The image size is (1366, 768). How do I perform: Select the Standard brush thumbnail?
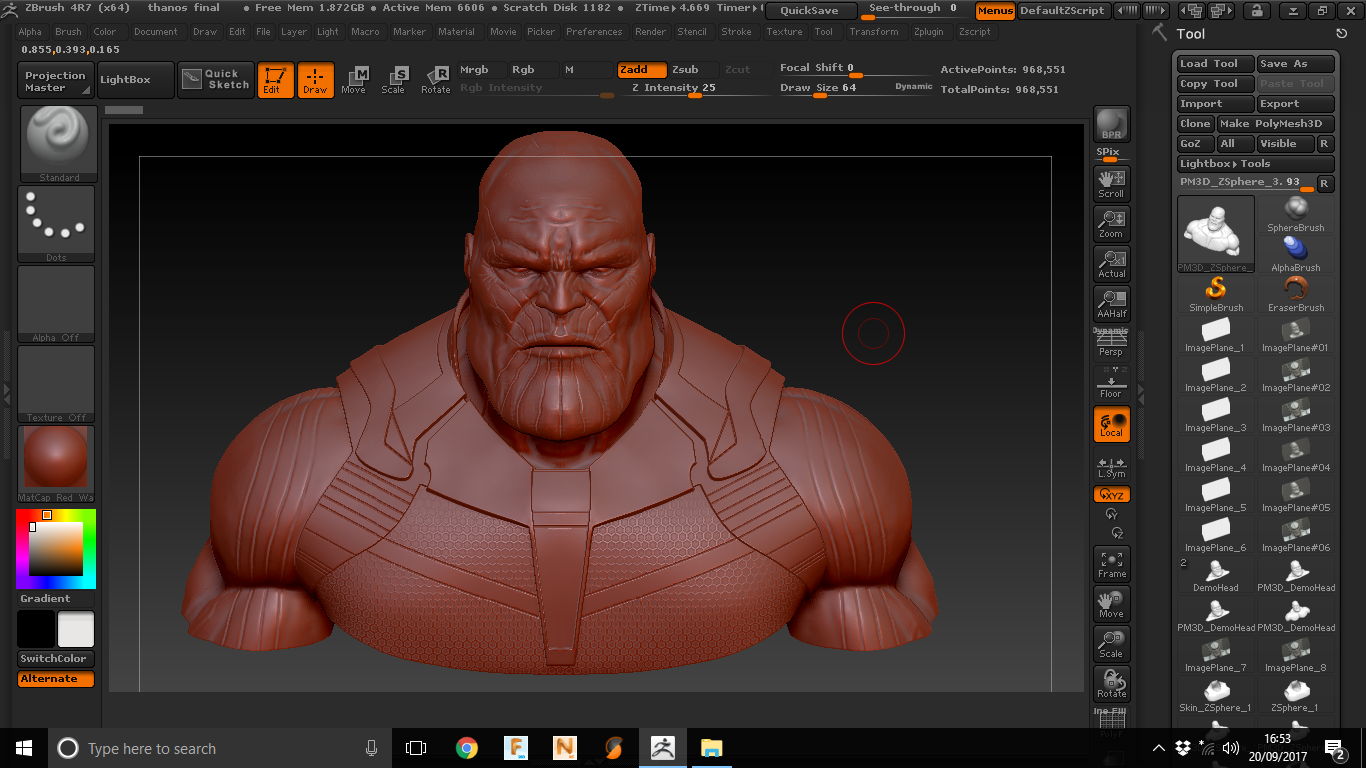click(58, 144)
